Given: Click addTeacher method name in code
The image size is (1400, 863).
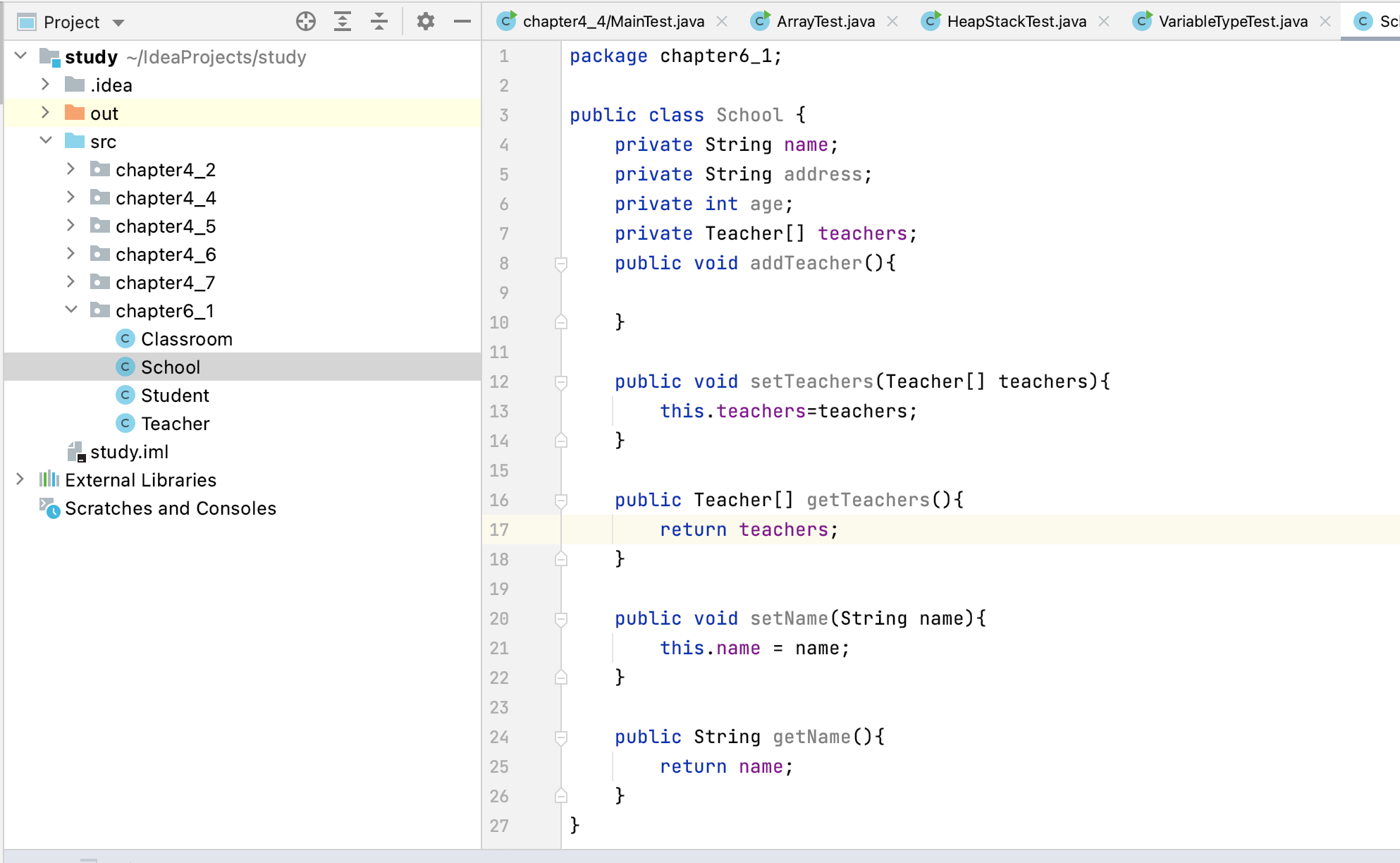Looking at the screenshot, I should [806, 263].
